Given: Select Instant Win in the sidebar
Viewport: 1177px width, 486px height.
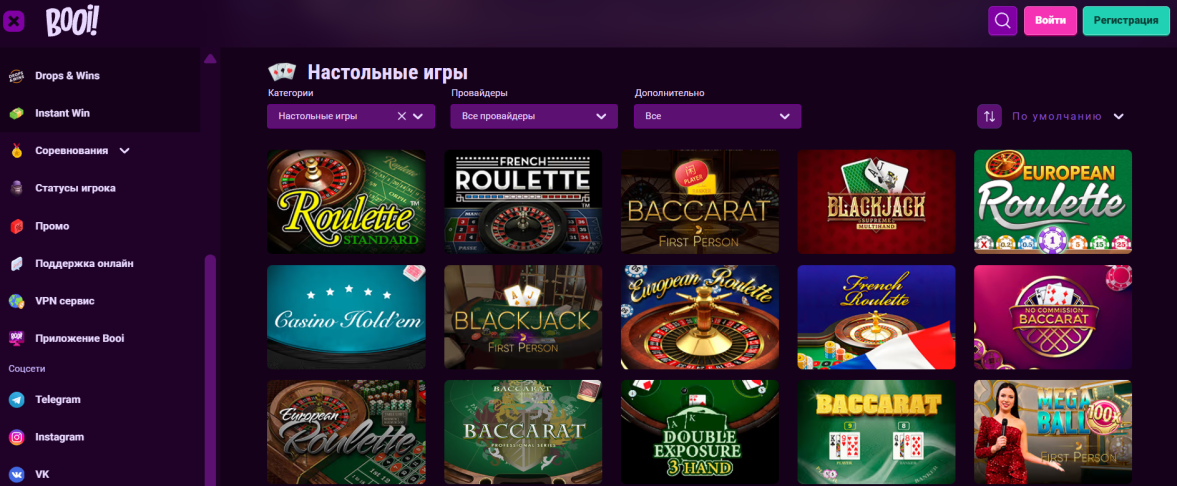Looking at the screenshot, I should 62,113.
